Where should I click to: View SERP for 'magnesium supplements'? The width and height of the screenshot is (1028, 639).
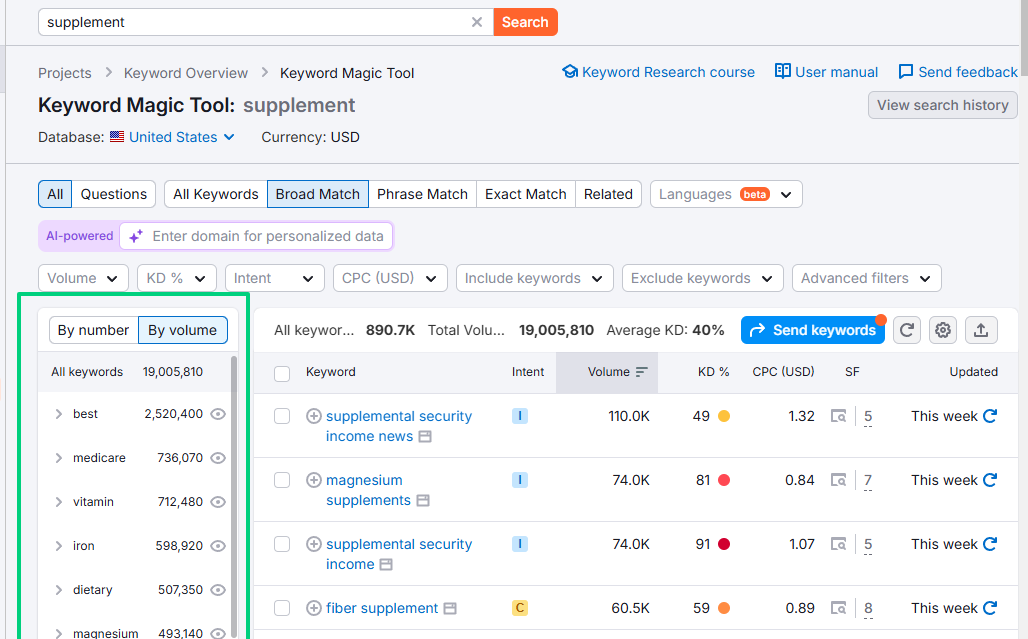(838, 480)
